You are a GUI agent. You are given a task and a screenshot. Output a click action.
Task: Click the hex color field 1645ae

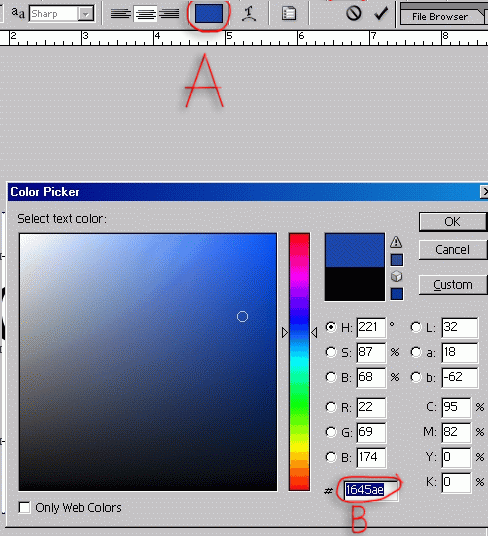tap(371, 490)
